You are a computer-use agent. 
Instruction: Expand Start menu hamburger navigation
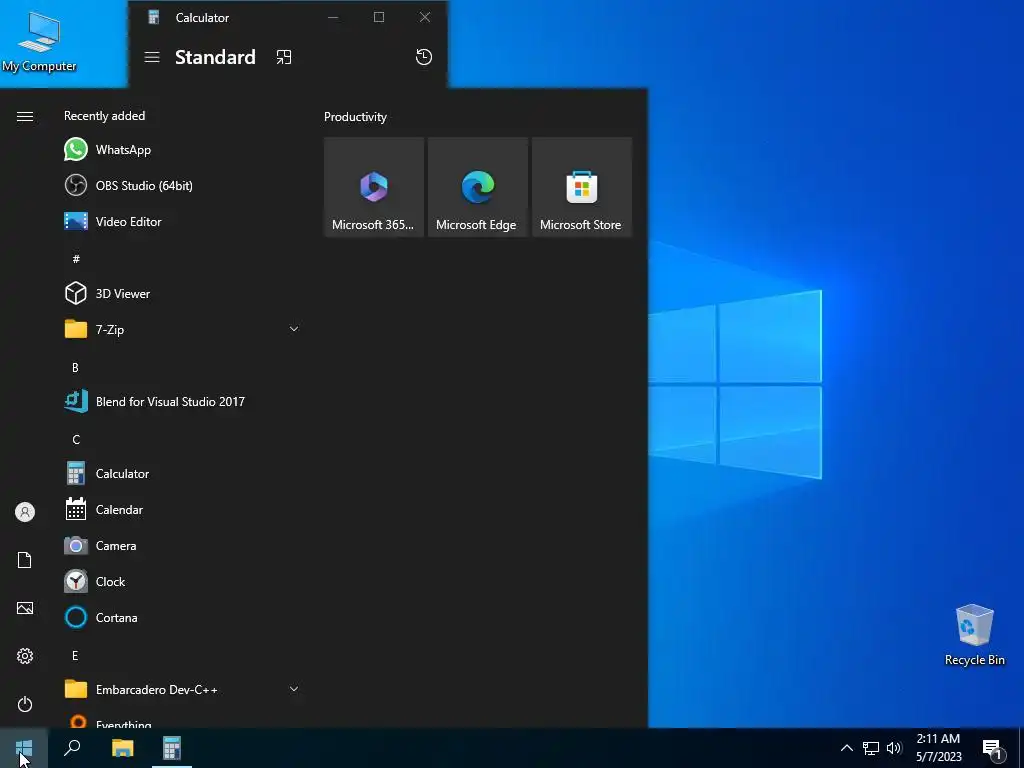[x=25, y=116]
